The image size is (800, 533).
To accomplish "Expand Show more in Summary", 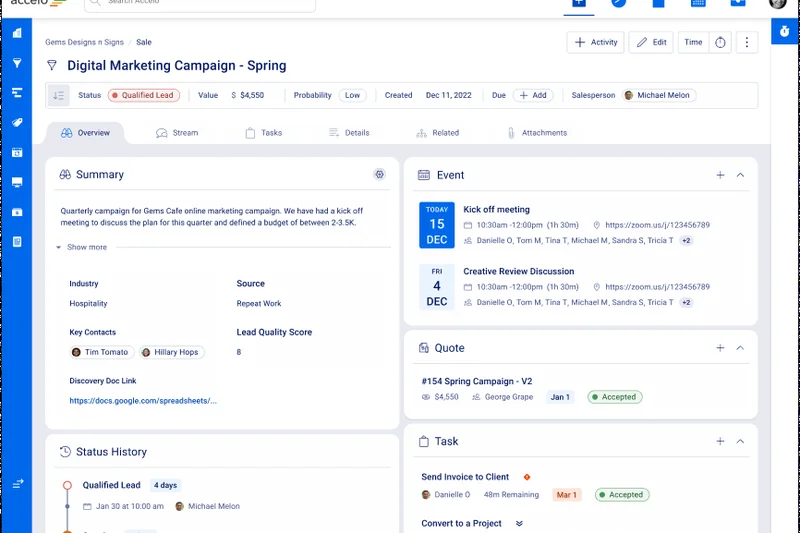I will pos(86,247).
